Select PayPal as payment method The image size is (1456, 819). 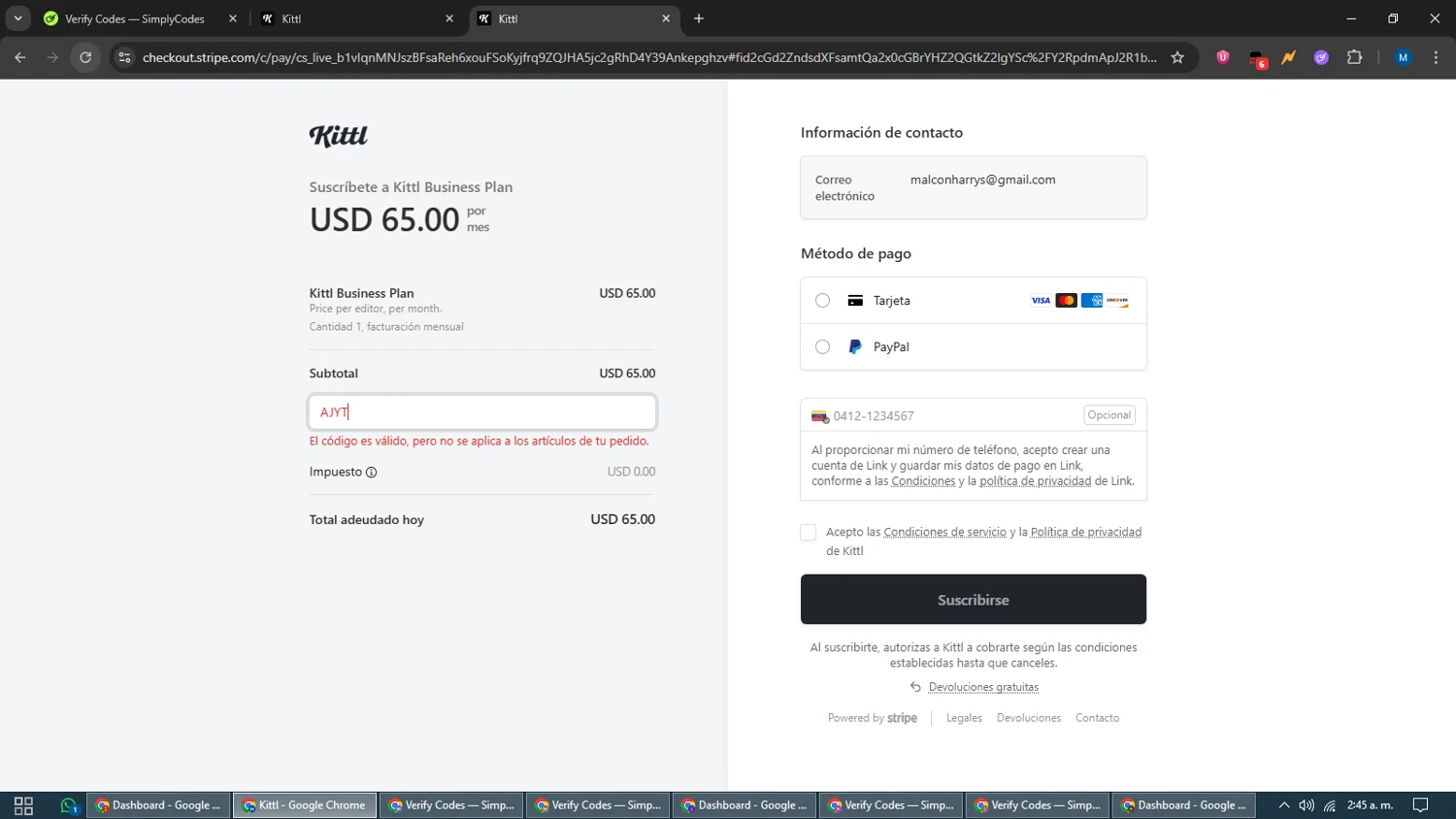coord(823,346)
